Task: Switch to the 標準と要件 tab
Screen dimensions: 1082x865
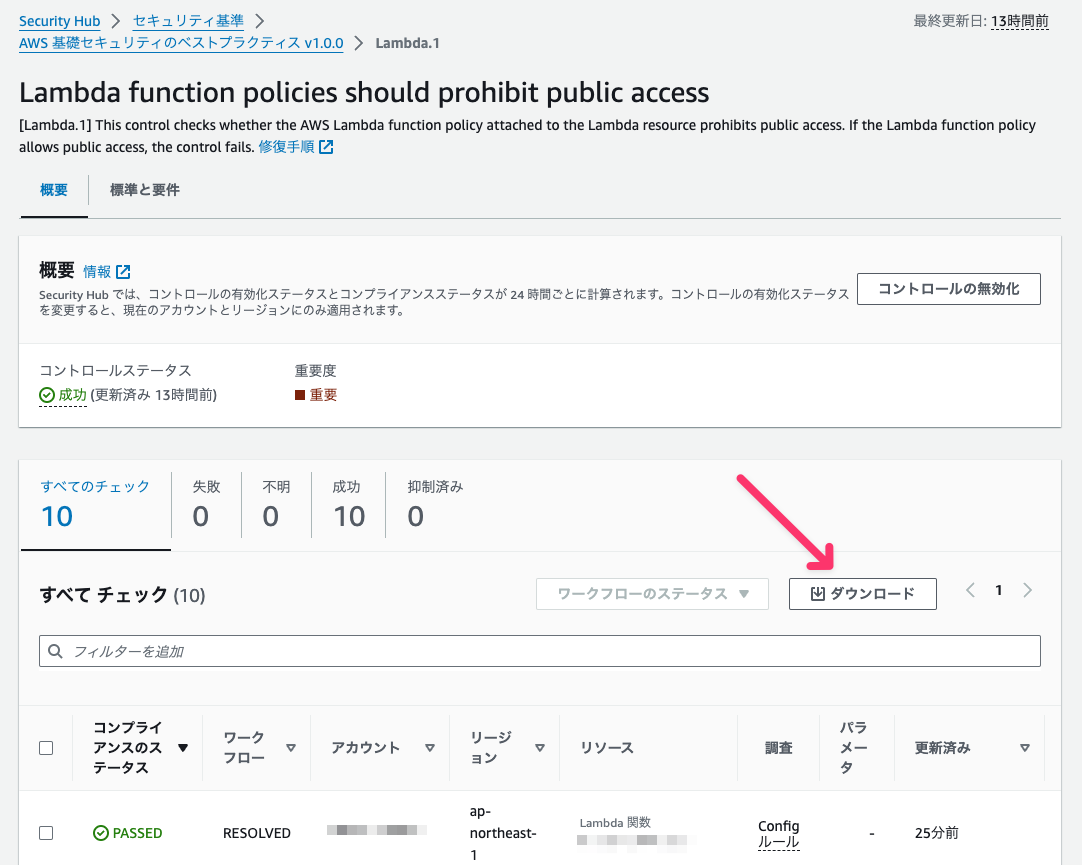Action: pos(143,190)
